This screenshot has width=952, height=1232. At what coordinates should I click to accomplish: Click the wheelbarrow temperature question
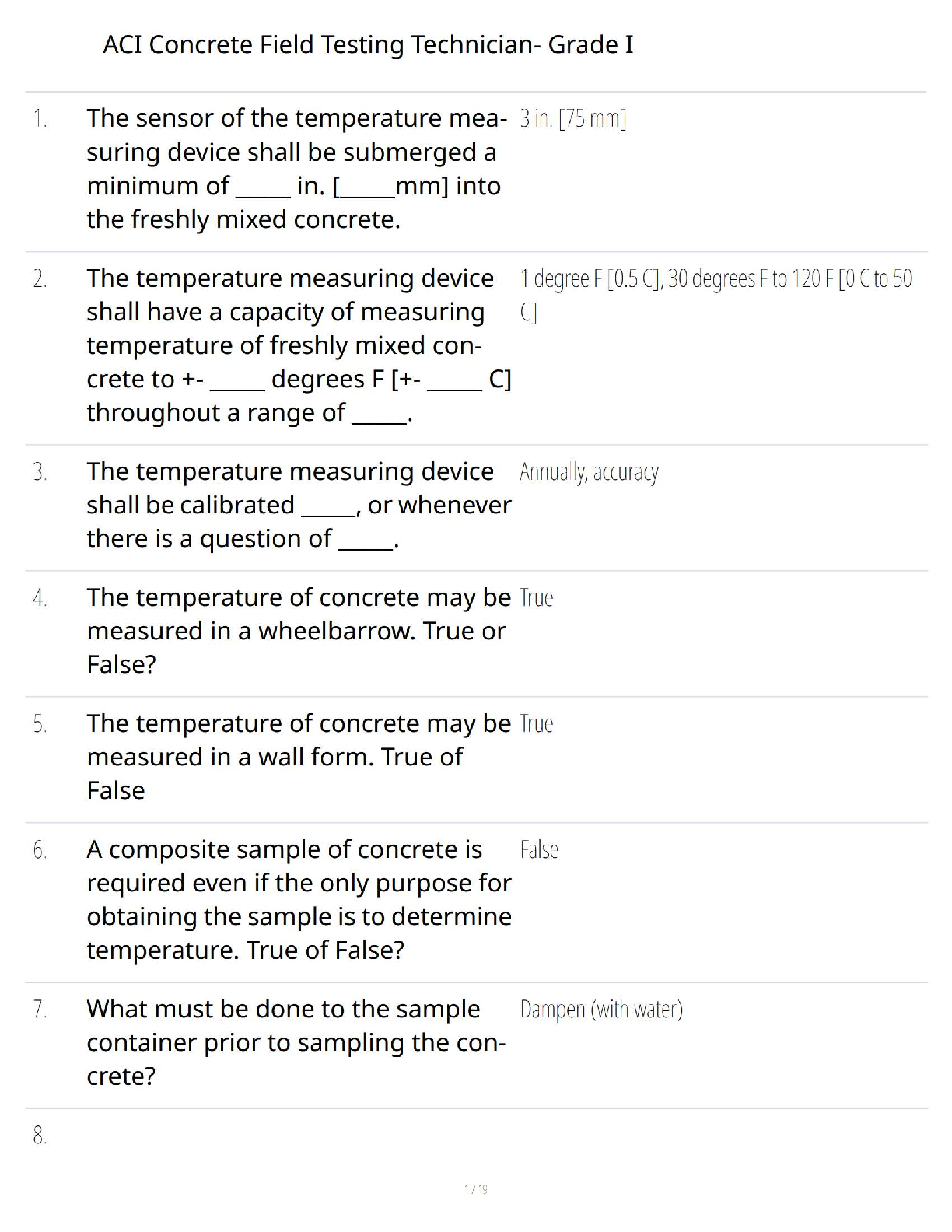click(x=298, y=631)
